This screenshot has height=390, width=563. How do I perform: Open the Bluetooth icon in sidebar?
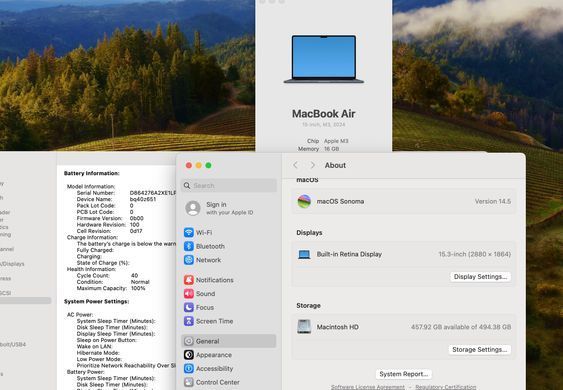pos(189,246)
